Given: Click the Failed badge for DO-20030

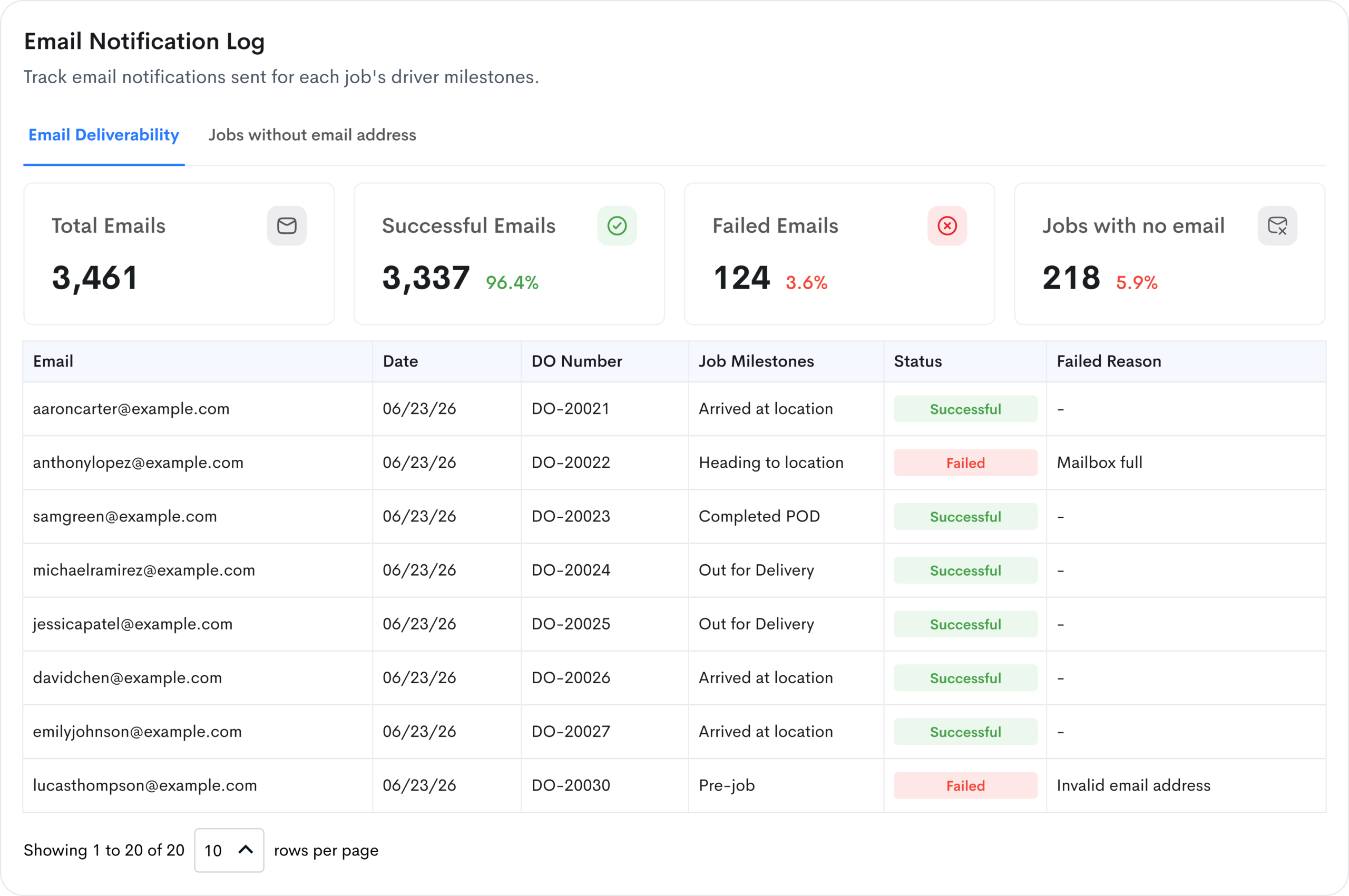Looking at the screenshot, I should [965, 786].
